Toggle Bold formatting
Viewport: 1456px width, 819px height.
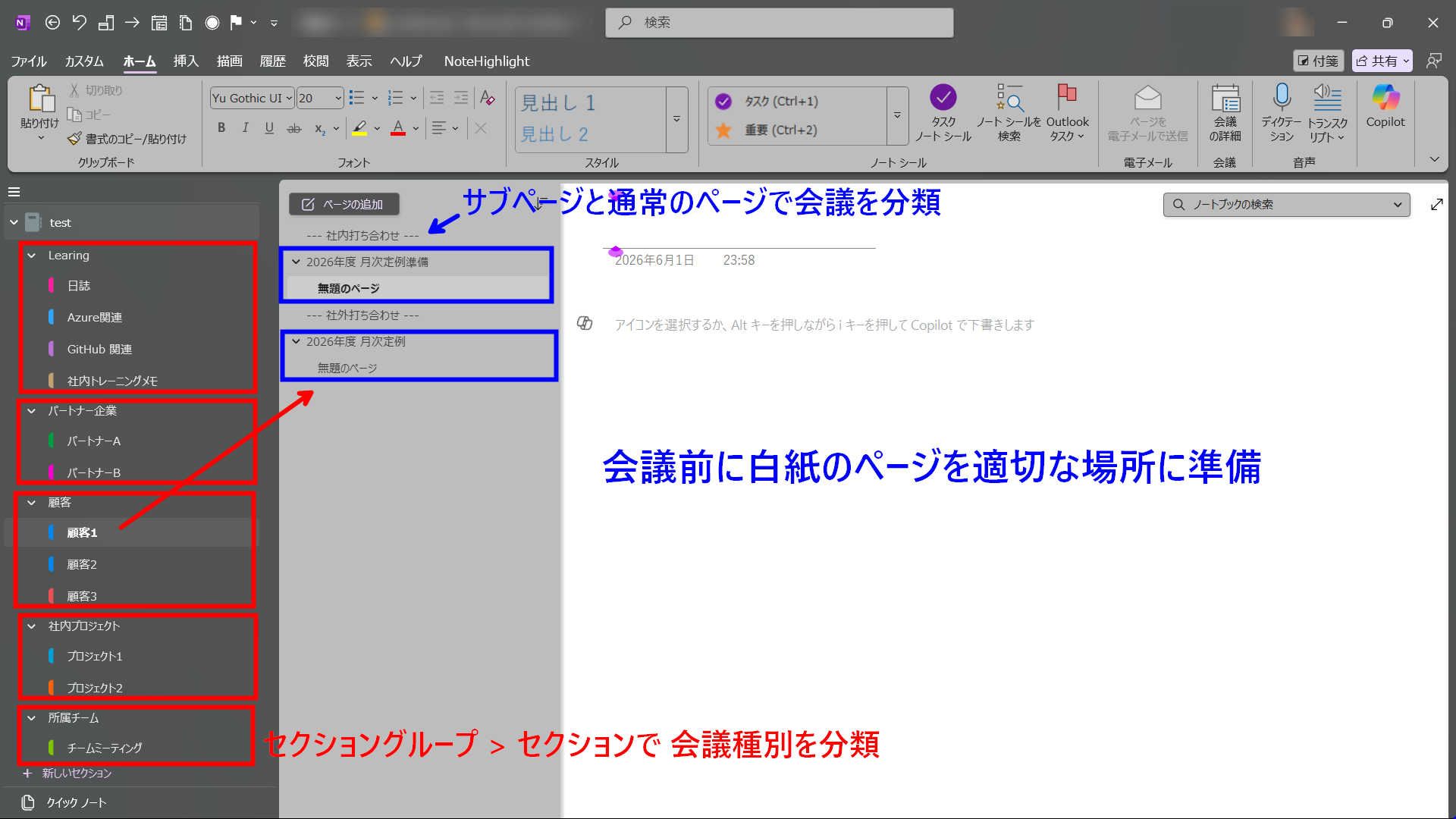tap(221, 128)
